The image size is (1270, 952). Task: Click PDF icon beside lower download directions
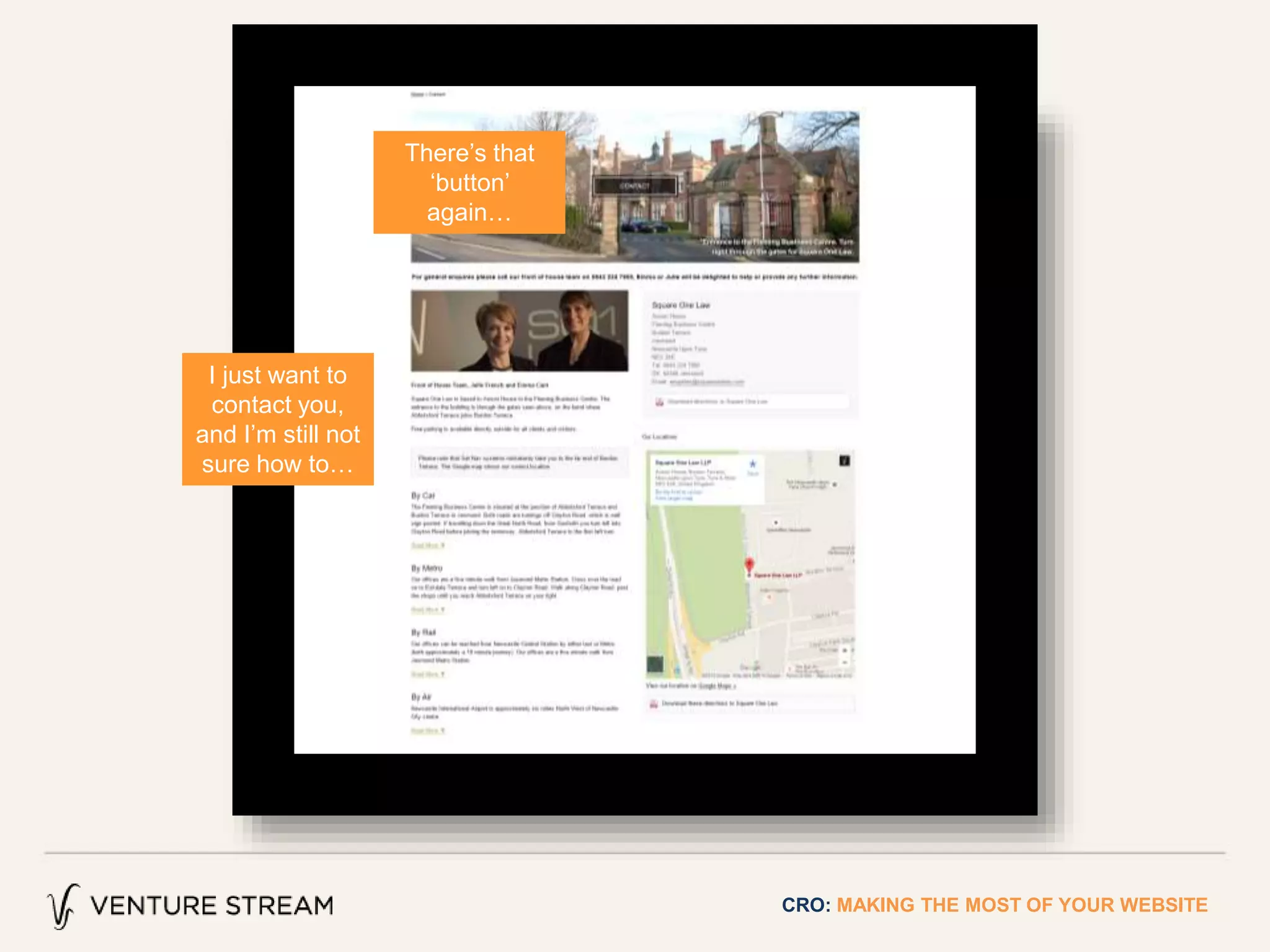(654, 704)
